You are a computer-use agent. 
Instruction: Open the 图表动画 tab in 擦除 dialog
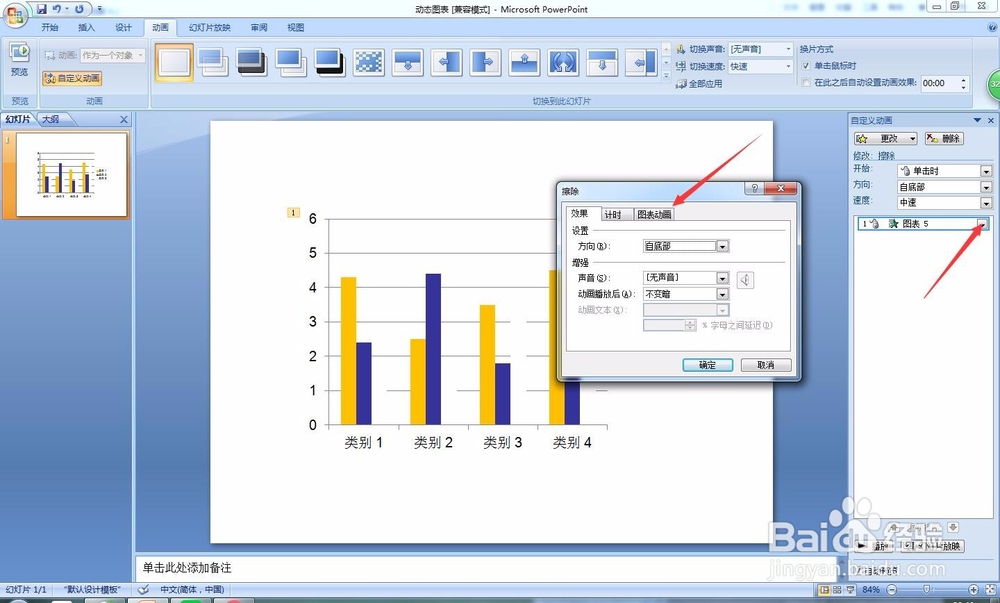click(x=654, y=215)
